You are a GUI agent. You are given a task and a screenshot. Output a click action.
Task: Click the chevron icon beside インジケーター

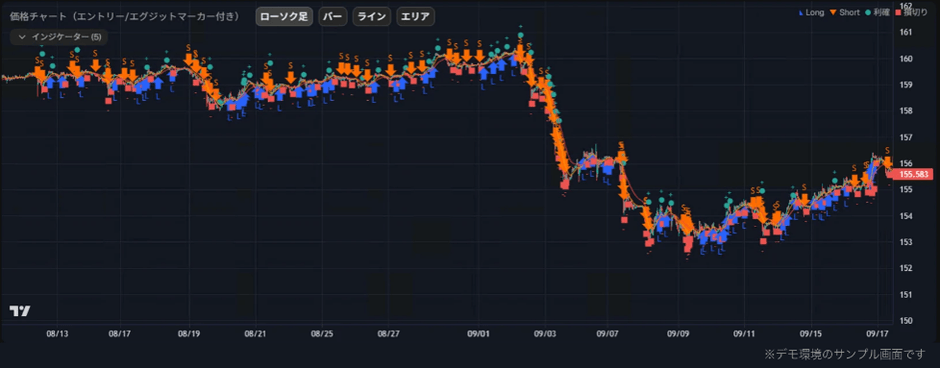pos(22,37)
